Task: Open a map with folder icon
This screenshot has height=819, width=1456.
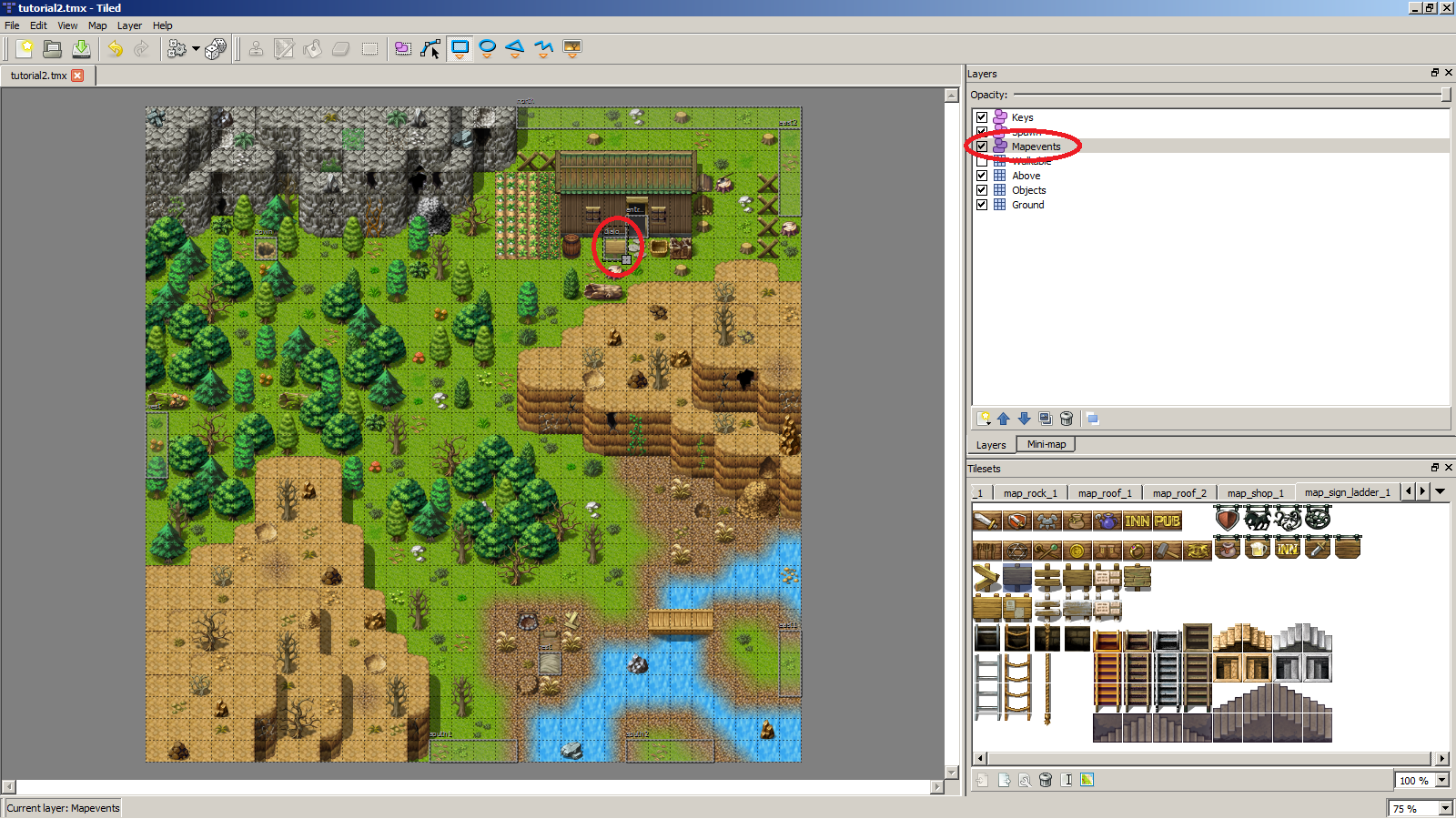Action: (53, 48)
